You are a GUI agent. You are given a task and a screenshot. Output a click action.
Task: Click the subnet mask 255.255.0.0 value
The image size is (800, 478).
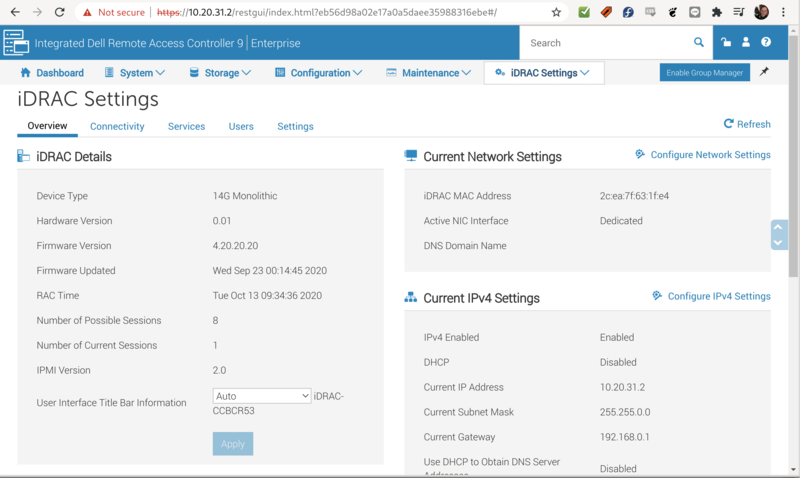pyautogui.click(x=625, y=412)
